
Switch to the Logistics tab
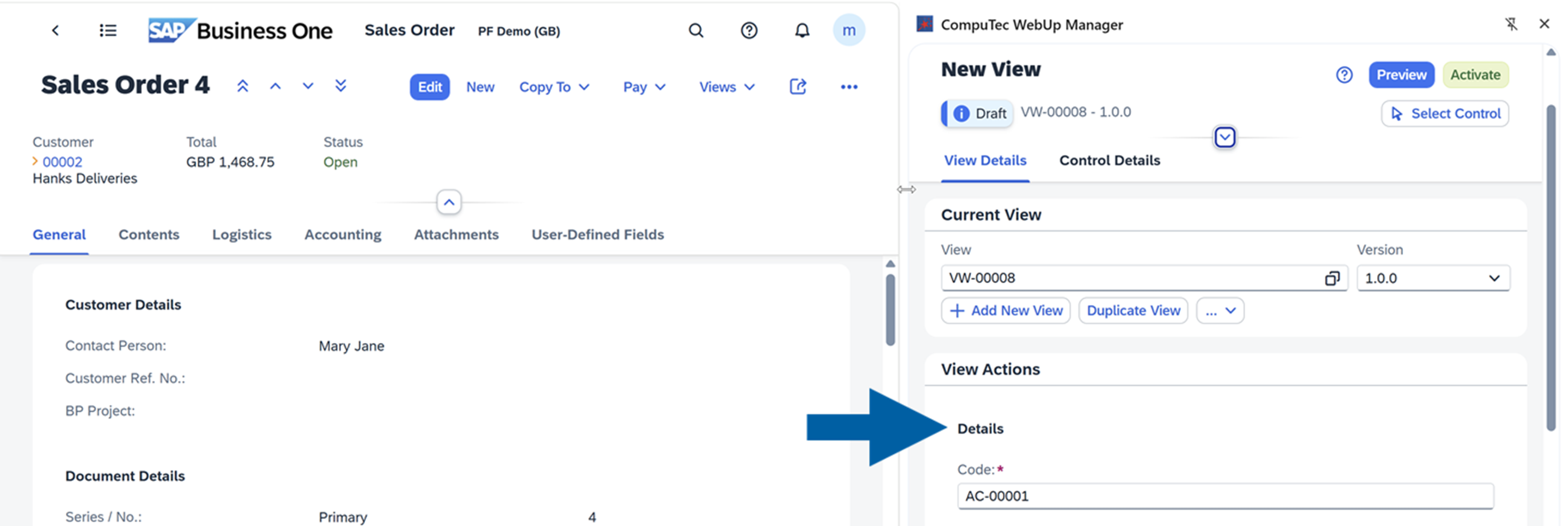[x=242, y=235]
